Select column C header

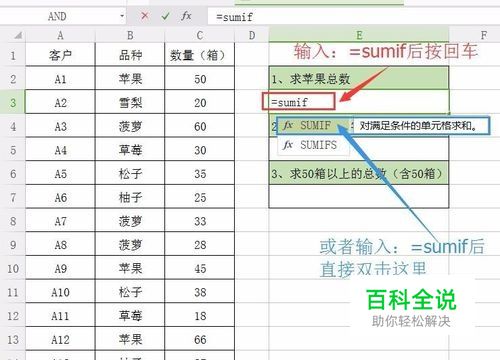[200, 35]
